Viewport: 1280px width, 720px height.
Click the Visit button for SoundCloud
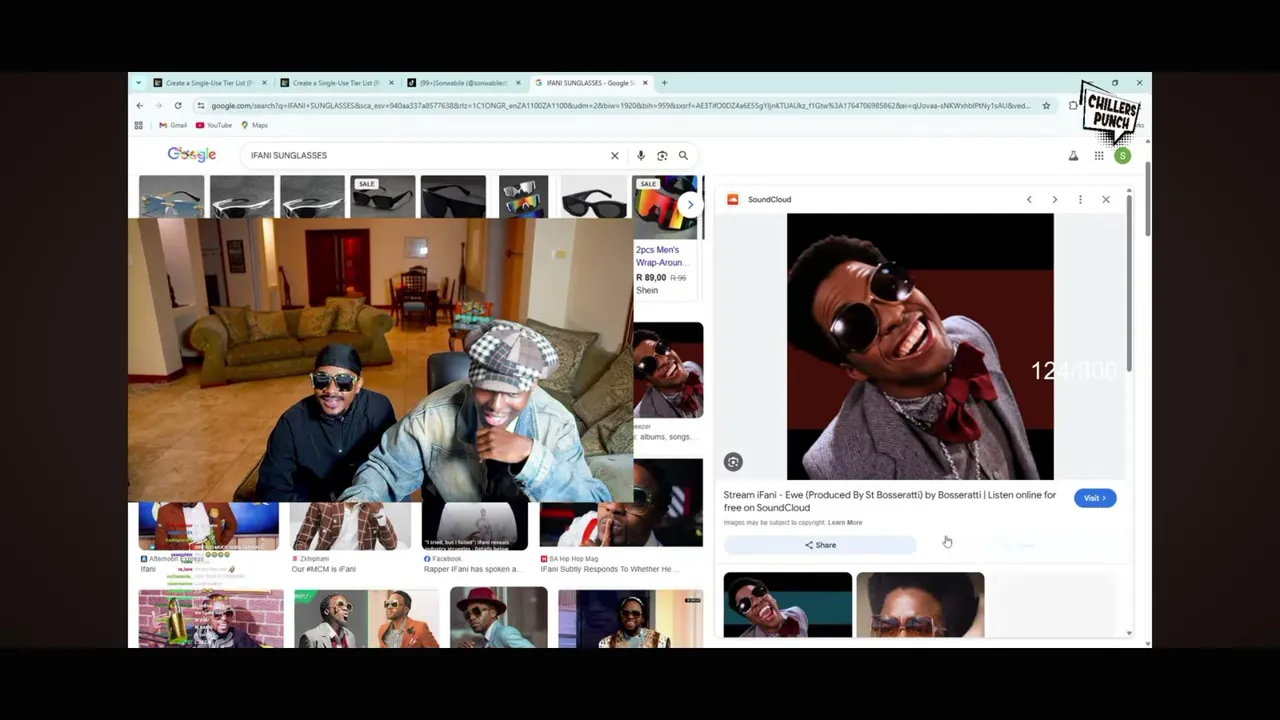coord(1095,498)
